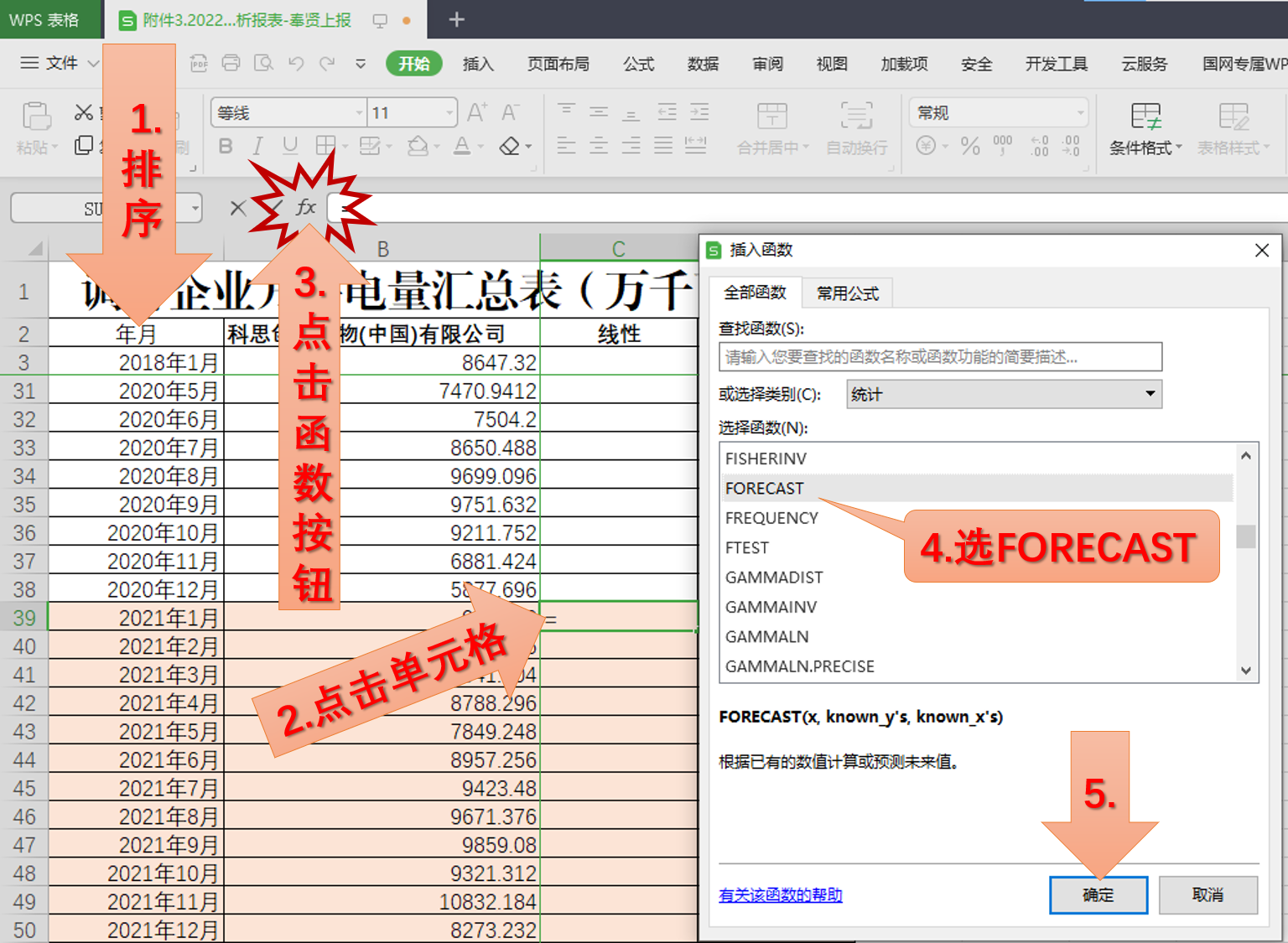Increase font size with A+ icon
Viewport: 1288px width, 943px height.
[476, 112]
